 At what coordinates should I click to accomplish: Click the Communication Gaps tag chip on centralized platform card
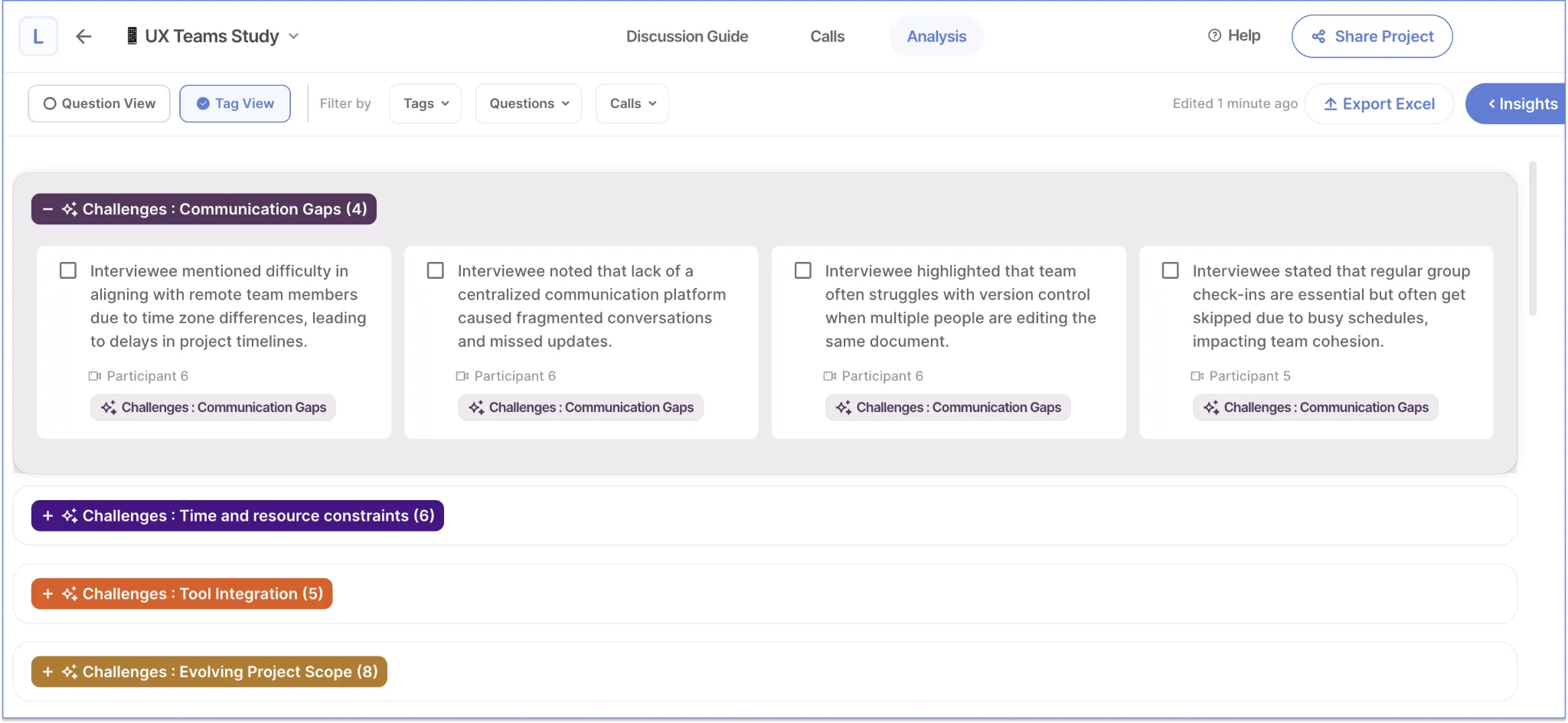580,407
